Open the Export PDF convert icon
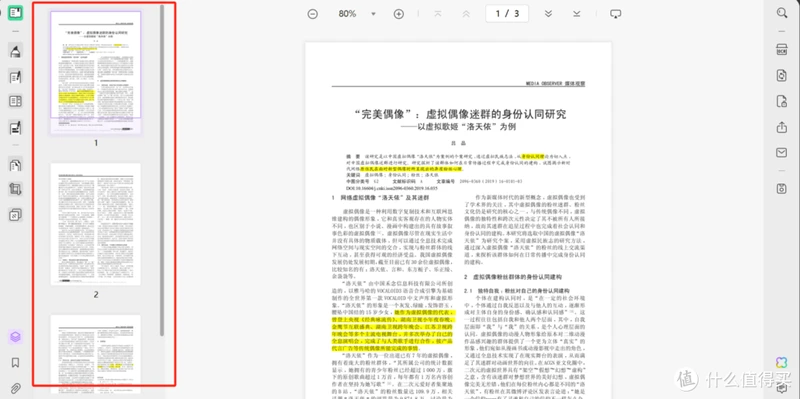 (782, 76)
